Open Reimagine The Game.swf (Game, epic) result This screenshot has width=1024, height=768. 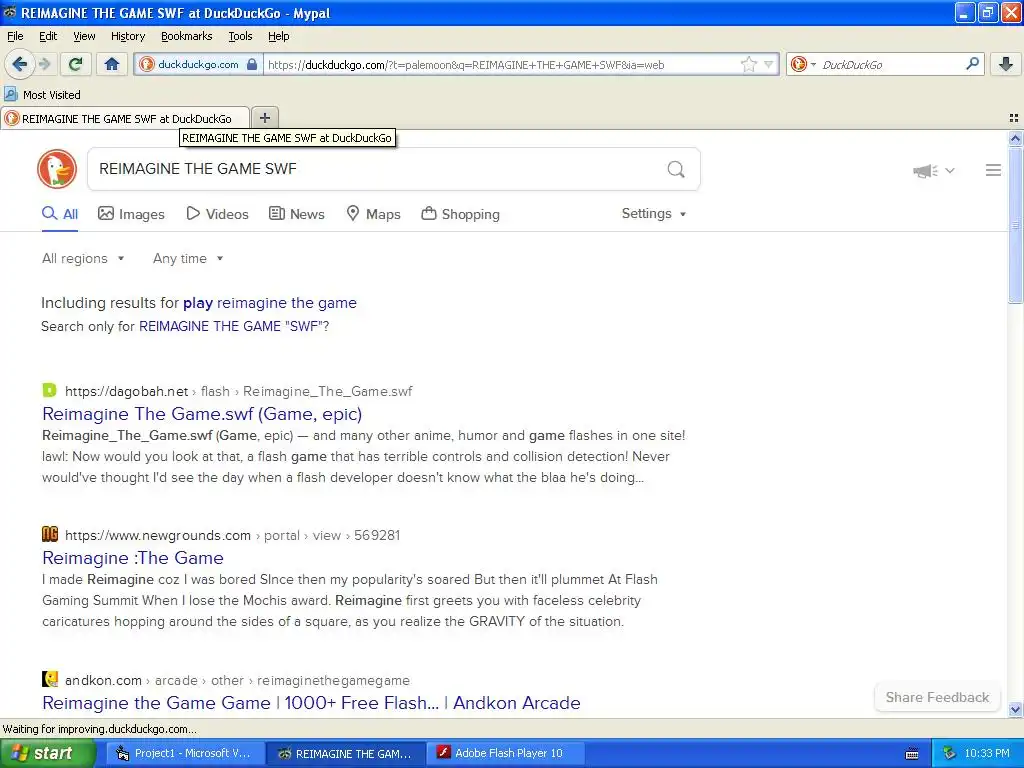tap(202, 414)
